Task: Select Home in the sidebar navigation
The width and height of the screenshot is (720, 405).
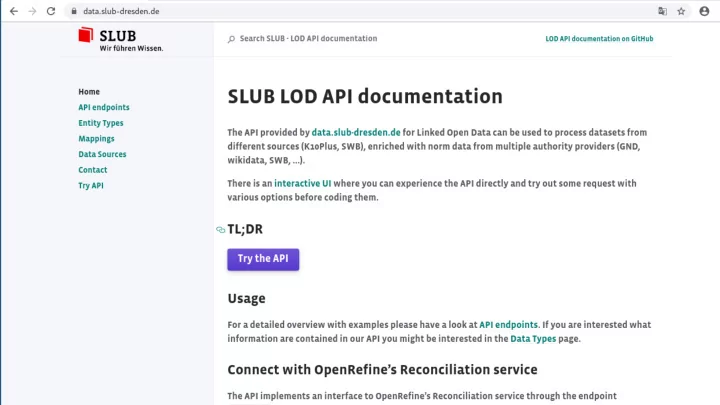Action: pyautogui.click(x=89, y=91)
